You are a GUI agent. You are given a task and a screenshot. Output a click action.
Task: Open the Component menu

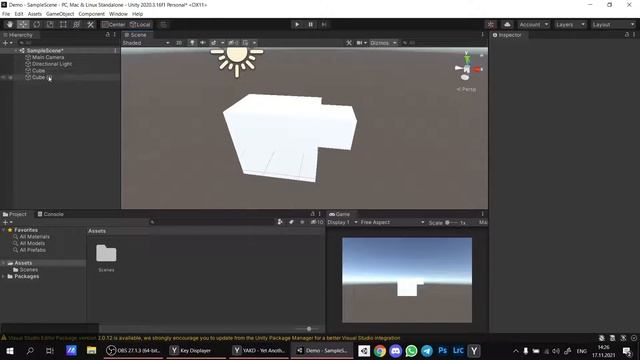pyautogui.click(x=91, y=14)
